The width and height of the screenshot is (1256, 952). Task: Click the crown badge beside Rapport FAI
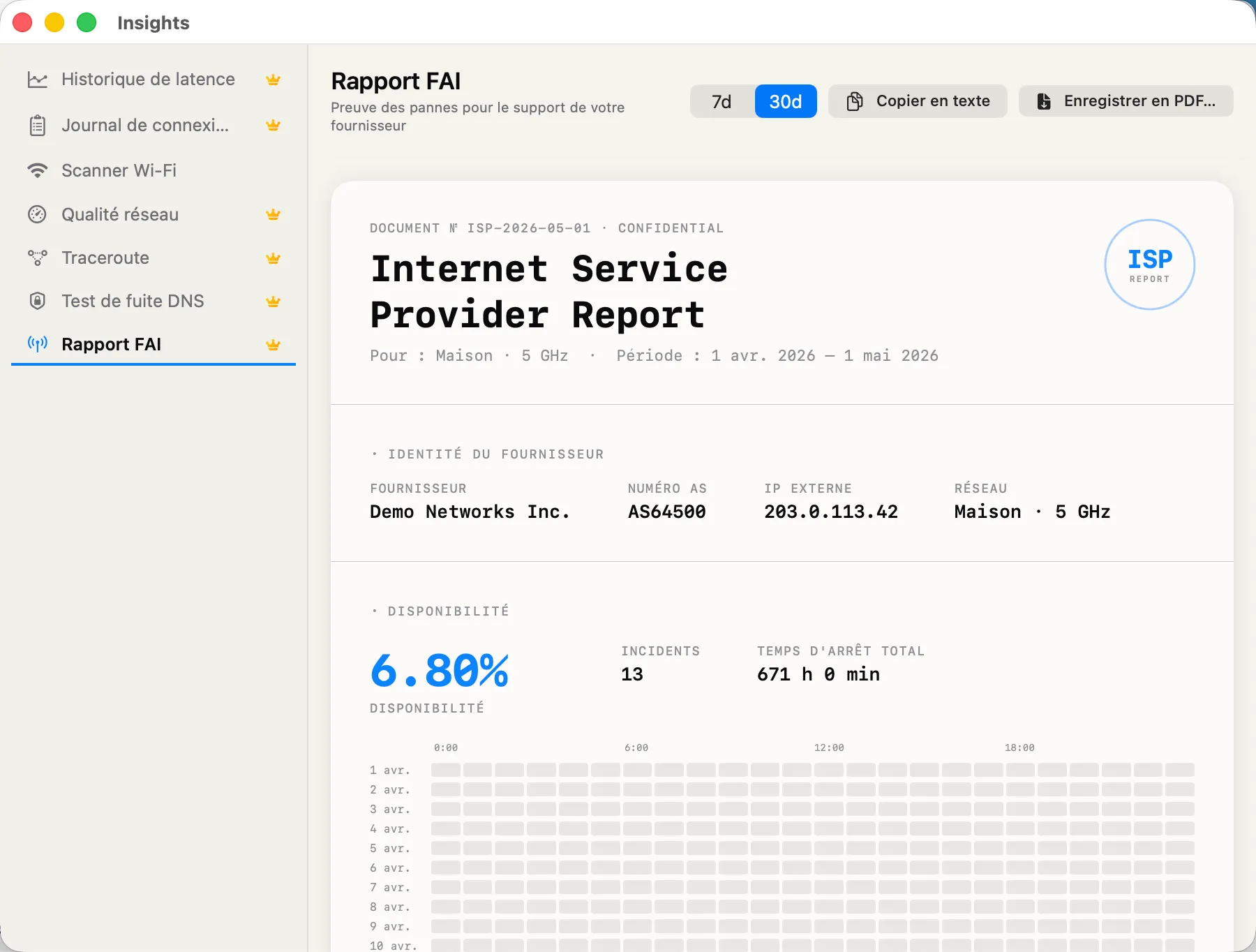(273, 344)
